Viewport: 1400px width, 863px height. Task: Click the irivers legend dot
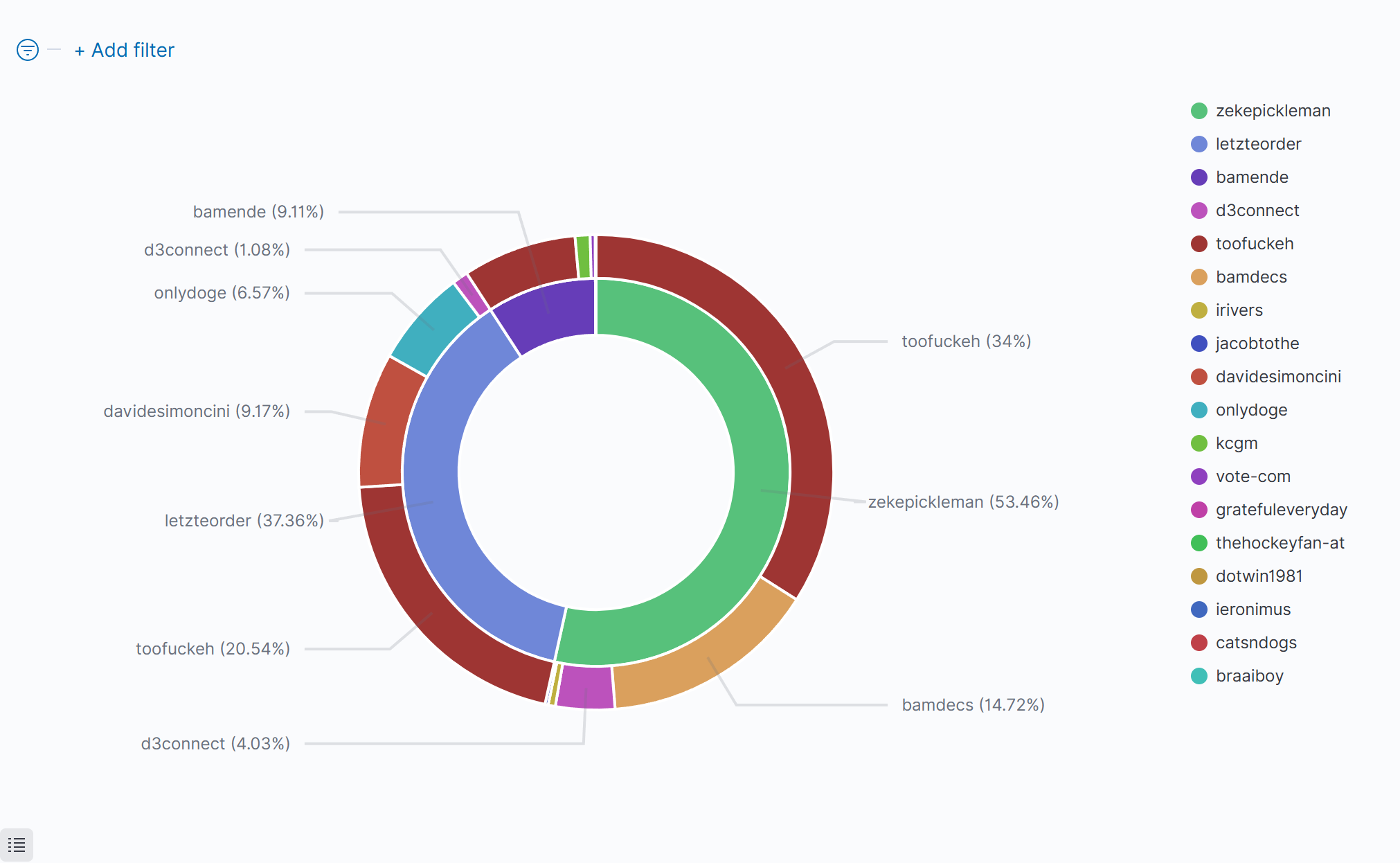pyautogui.click(x=1199, y=310)
